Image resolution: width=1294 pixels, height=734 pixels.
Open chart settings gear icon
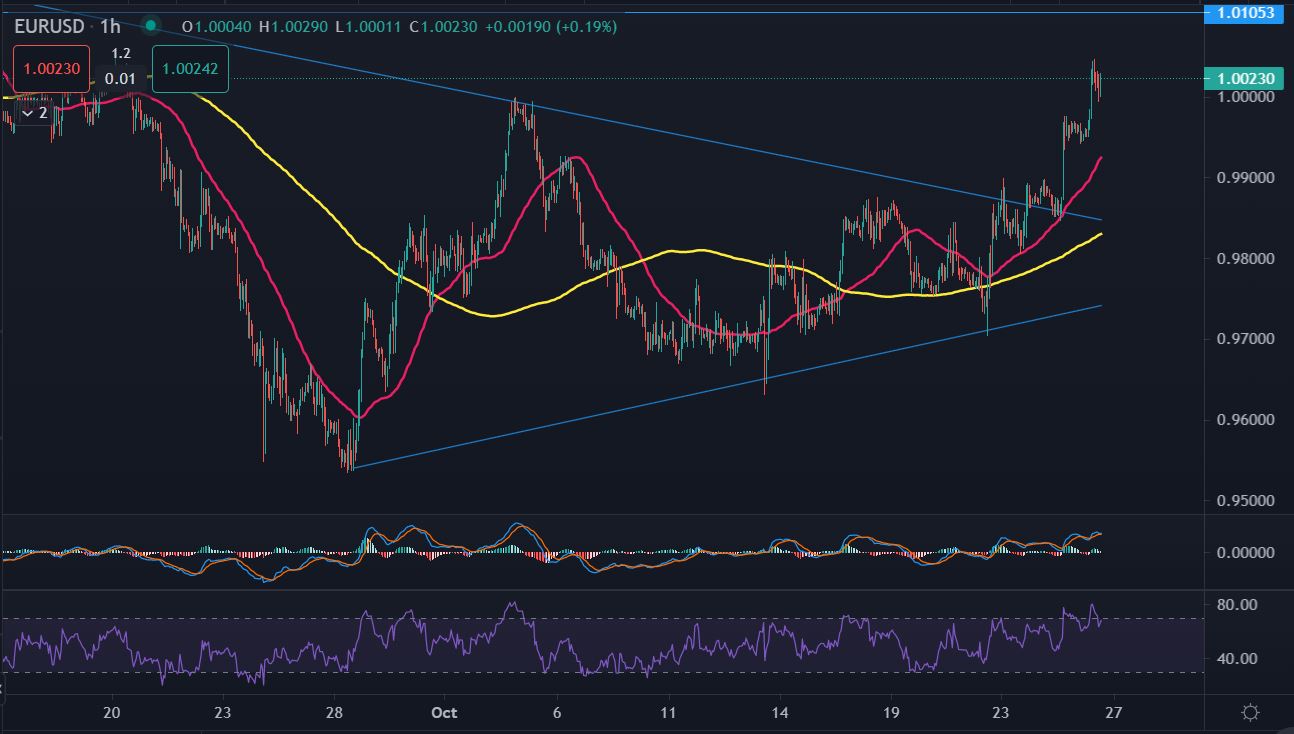pyautogui.click(x=1249, y=713)
